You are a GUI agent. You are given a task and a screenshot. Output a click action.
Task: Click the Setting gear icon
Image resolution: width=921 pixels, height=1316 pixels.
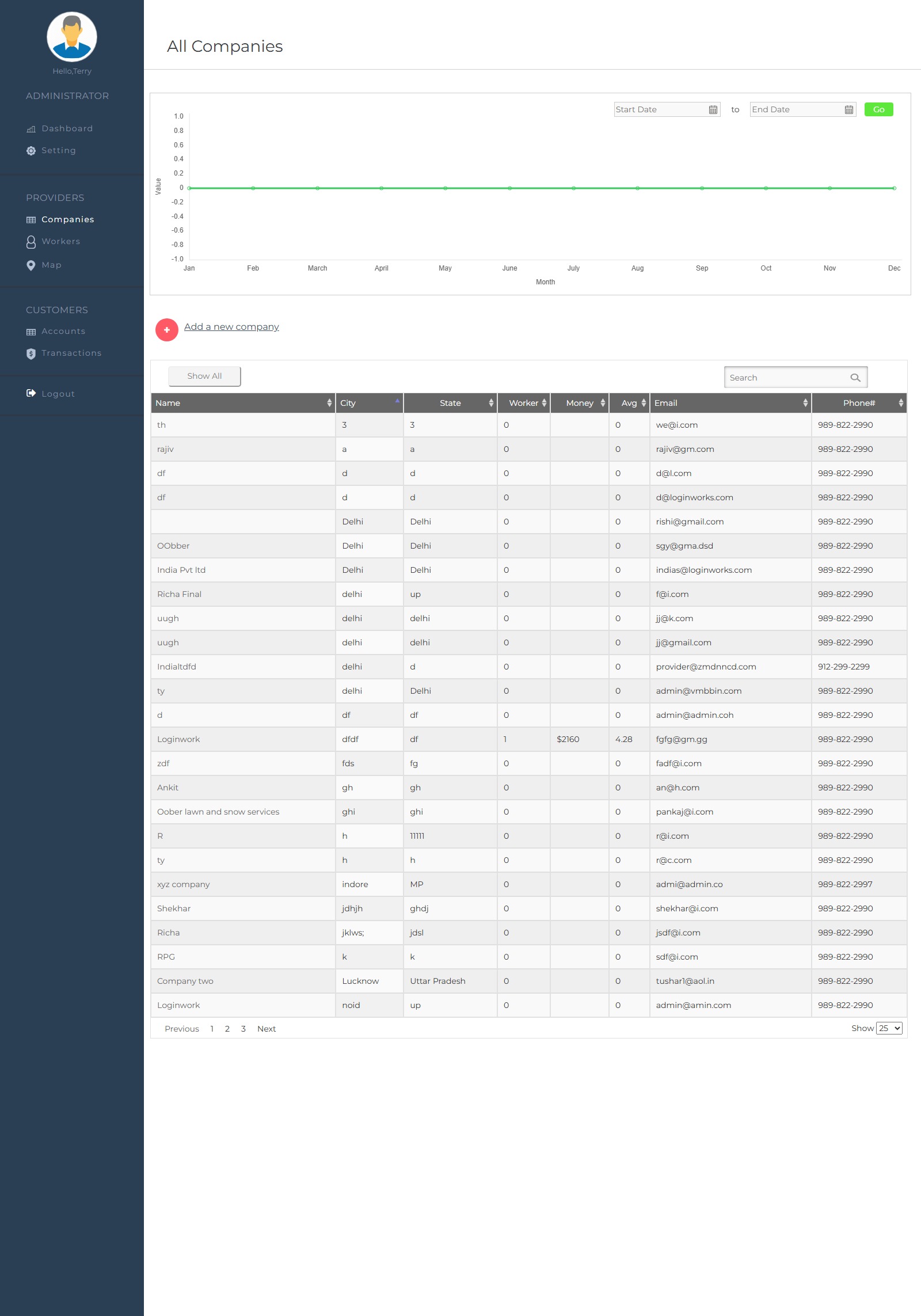(x=31, y=151)
